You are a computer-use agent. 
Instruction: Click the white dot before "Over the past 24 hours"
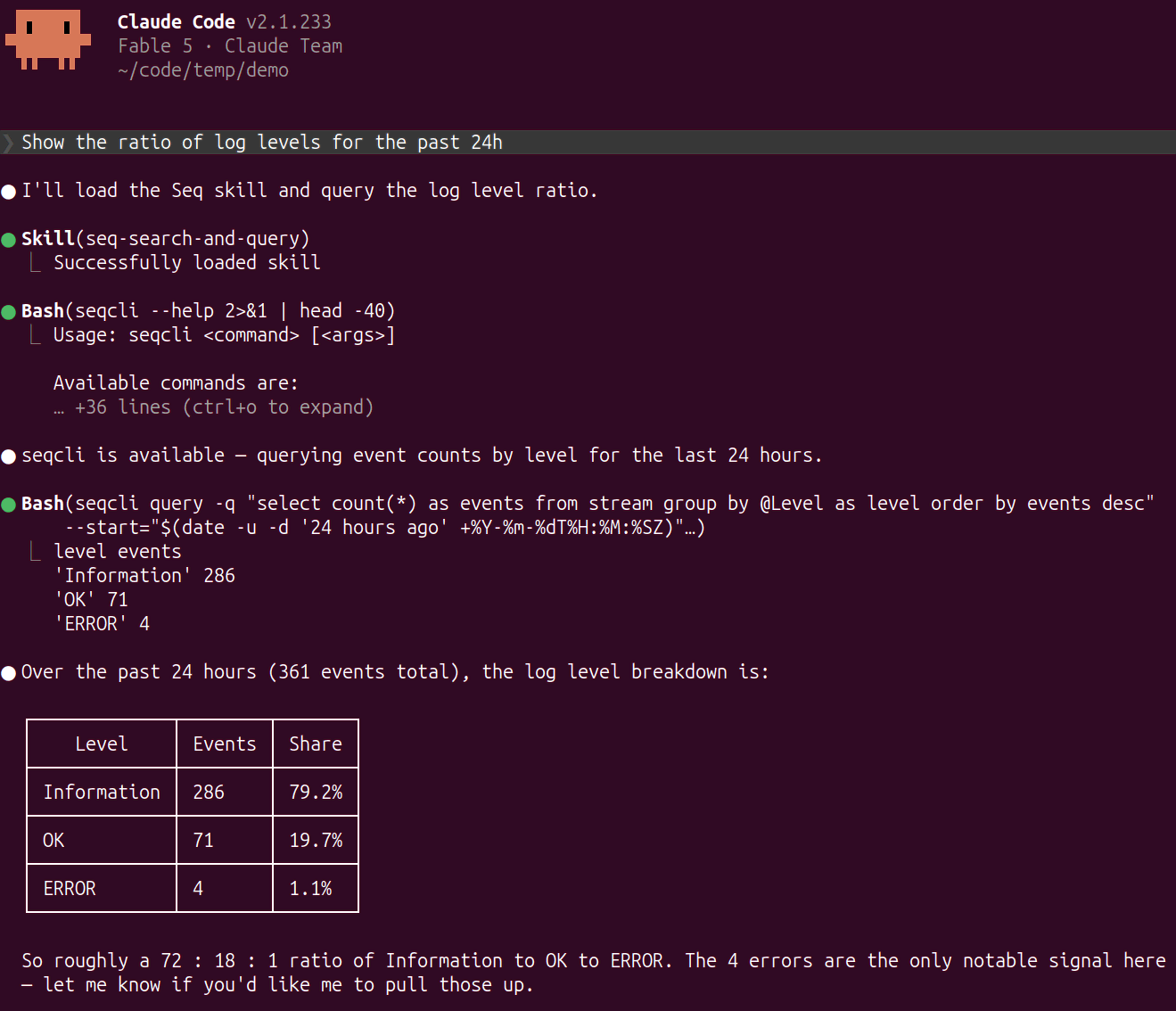9,673
